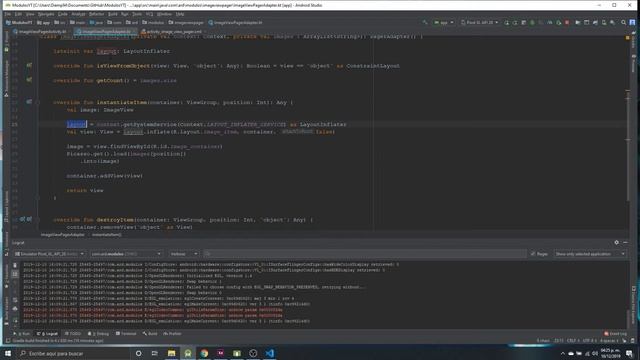The height and width of the screenshot is (360, 640).
Task: Click the Windows Start button
Action: coord(8,353)
